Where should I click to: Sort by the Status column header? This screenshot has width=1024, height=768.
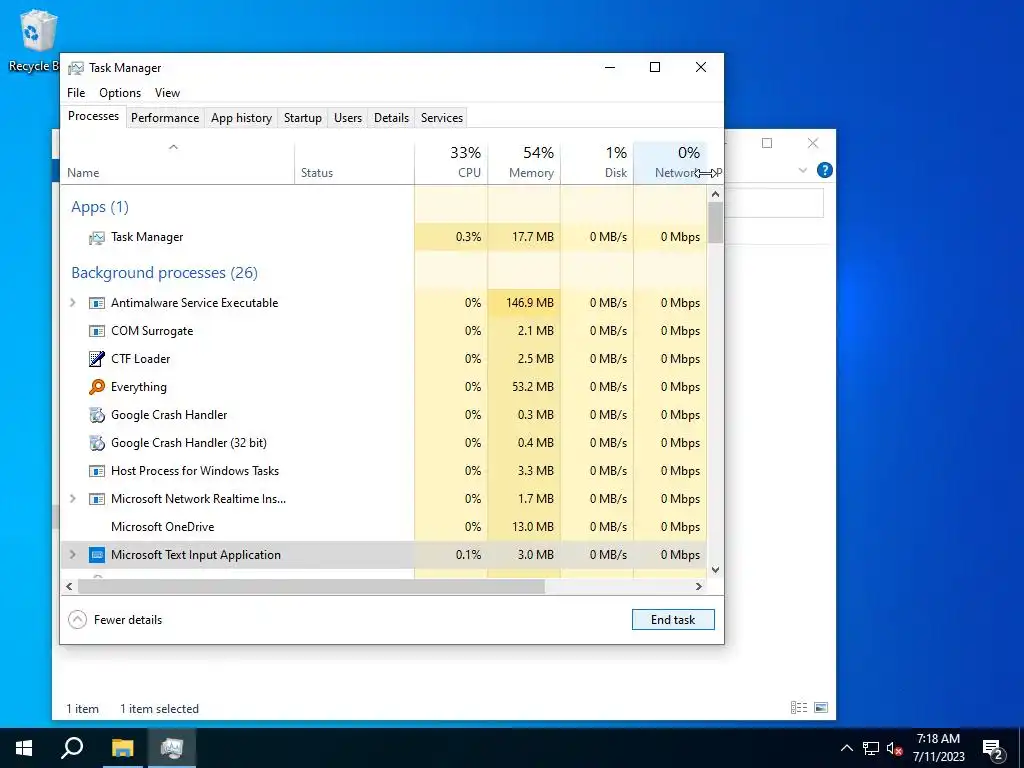coord(354,163)
